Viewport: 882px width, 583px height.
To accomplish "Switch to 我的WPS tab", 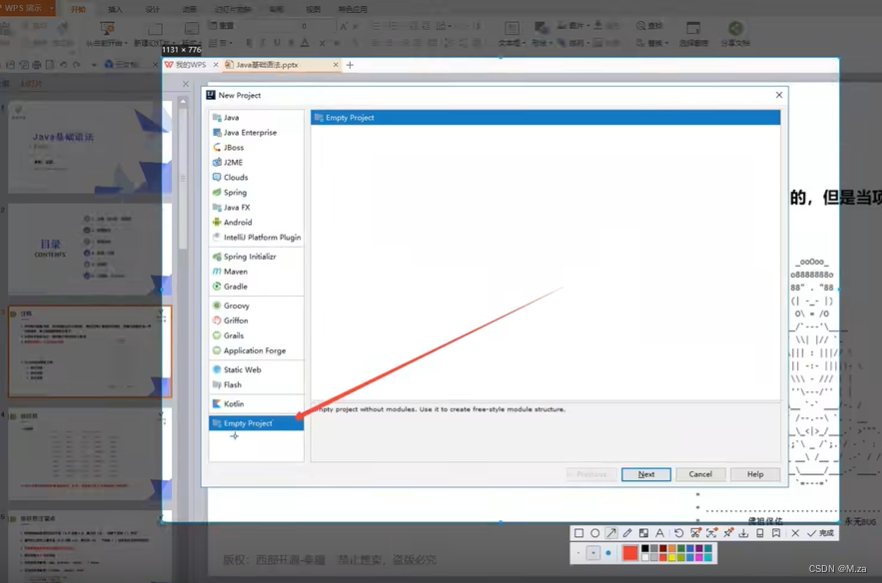I will click(x=191, y=65).
